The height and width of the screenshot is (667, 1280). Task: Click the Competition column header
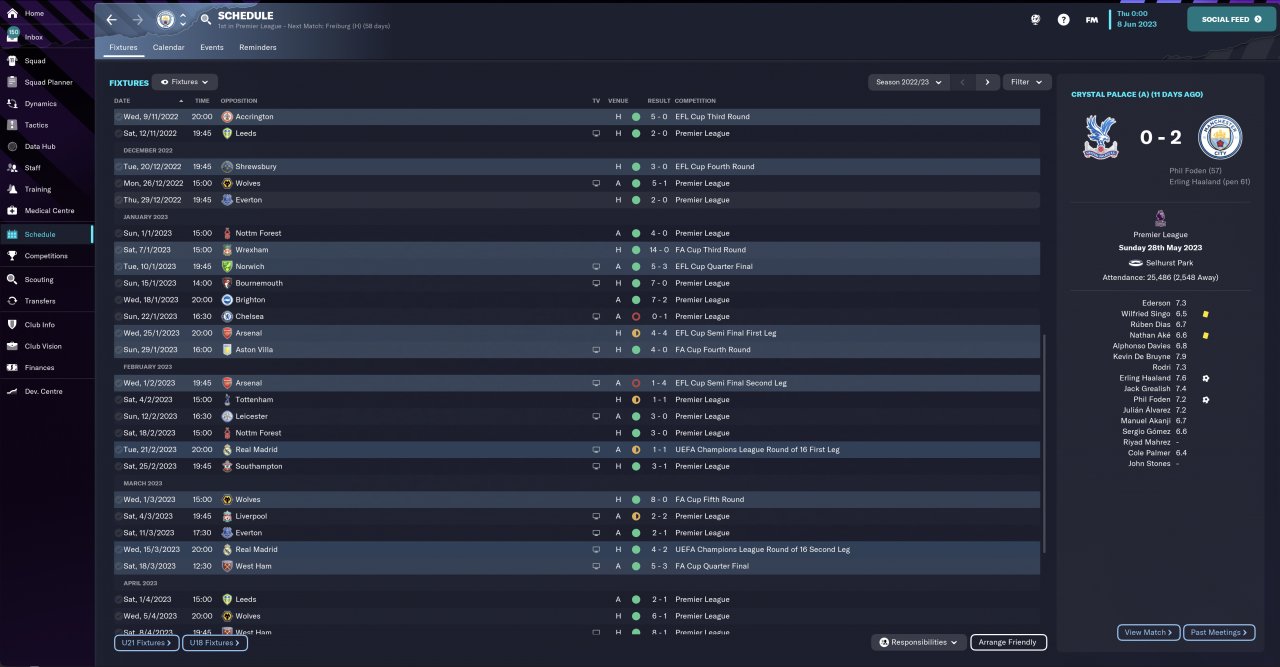tap(695, 101)
